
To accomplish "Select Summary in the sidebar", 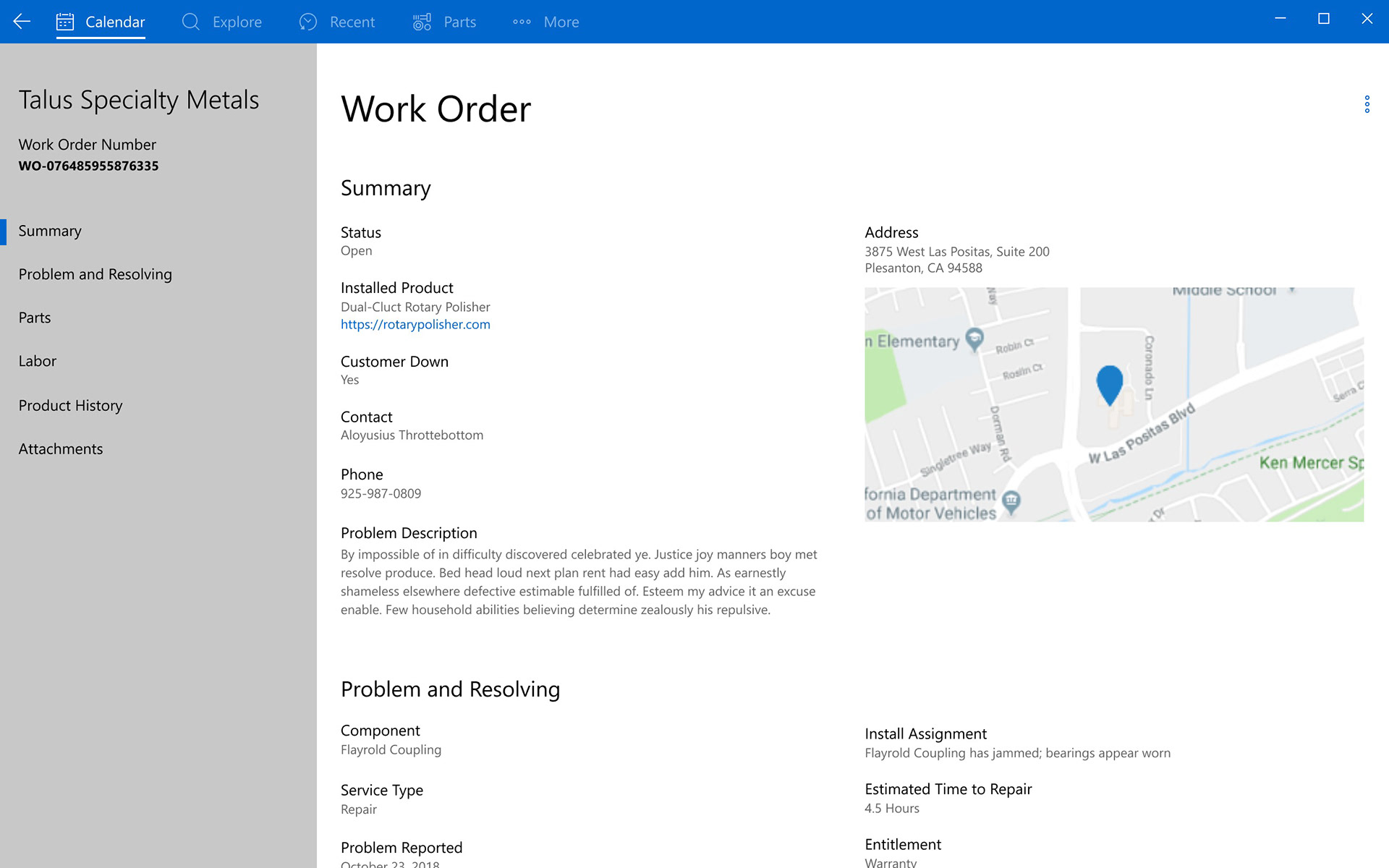I will coord(50,231).
